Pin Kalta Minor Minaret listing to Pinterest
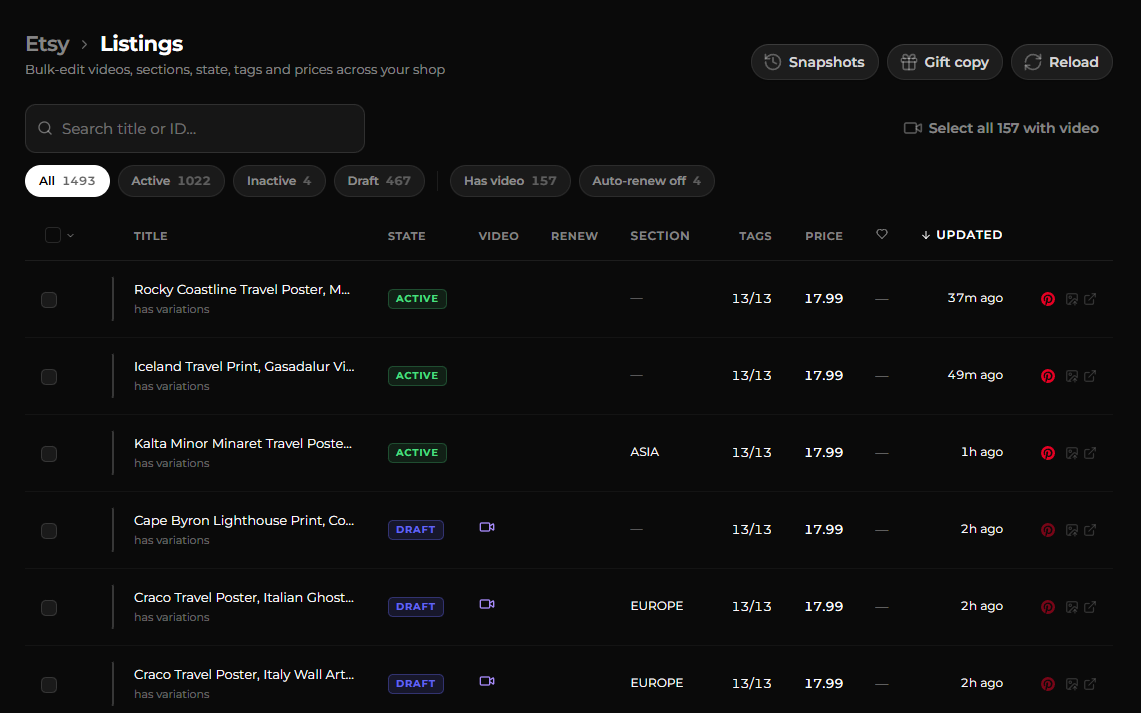This screenshot has height=713, width=1141. [x=1048, y=453]
